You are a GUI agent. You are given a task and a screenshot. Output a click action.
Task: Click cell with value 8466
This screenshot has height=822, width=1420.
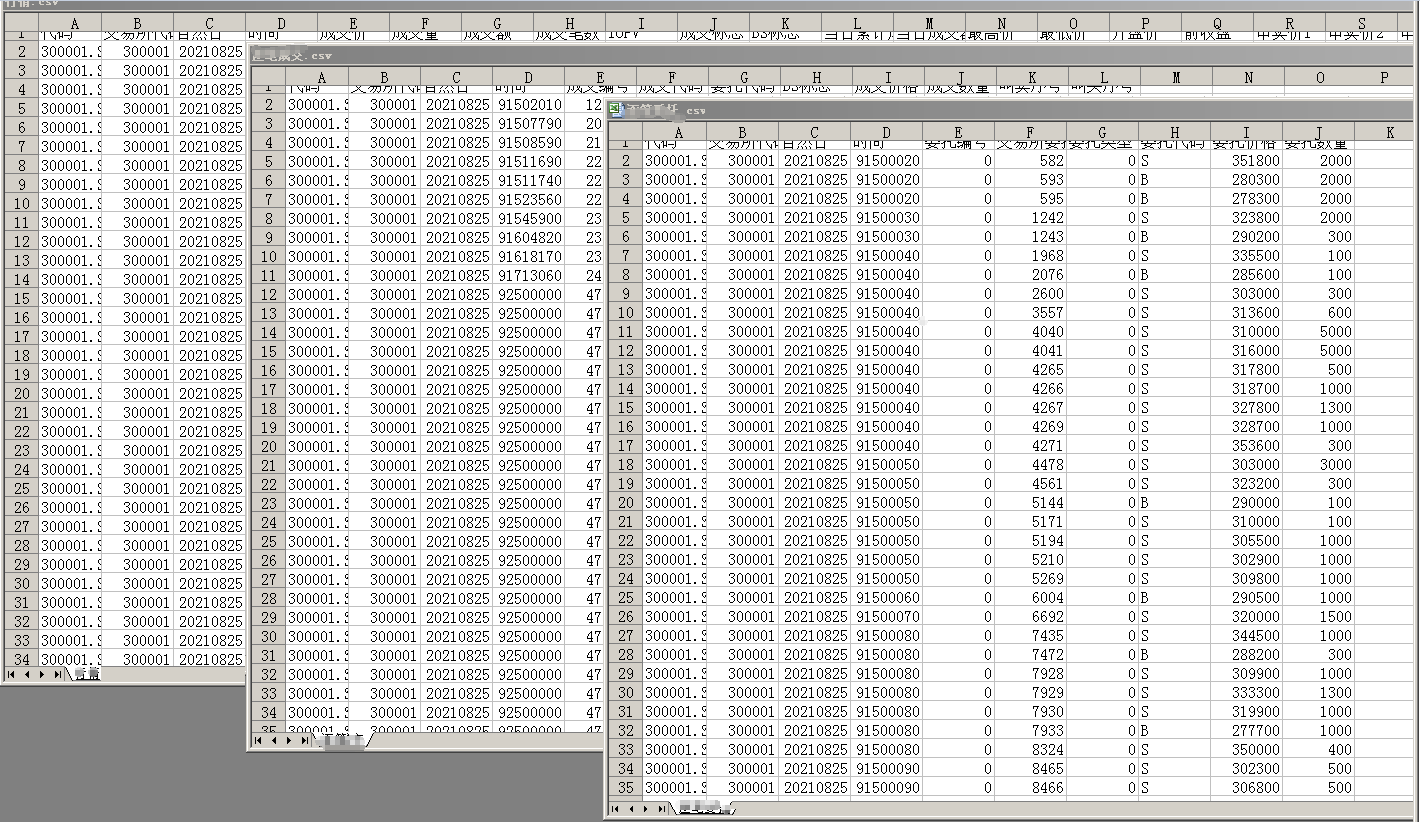[1030, 787]
